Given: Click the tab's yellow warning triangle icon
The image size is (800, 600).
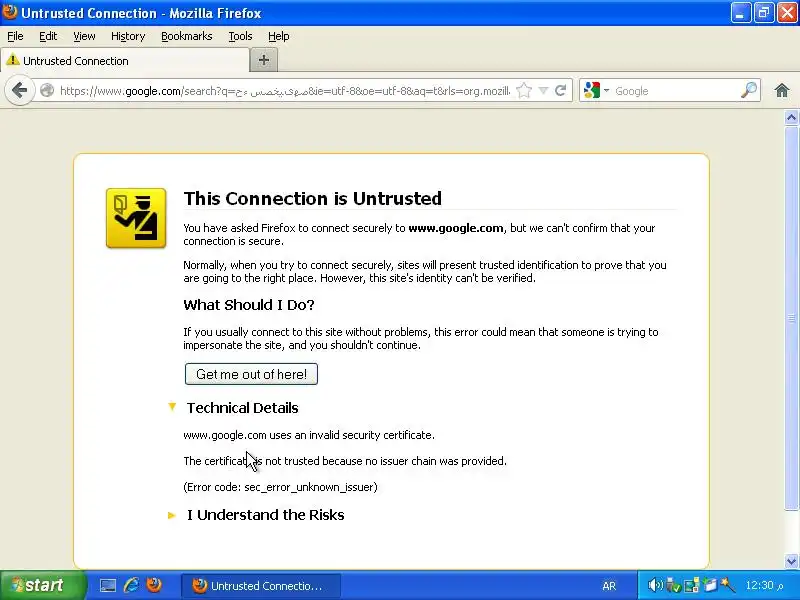Looking at the screenshot, I should (13, 60).
